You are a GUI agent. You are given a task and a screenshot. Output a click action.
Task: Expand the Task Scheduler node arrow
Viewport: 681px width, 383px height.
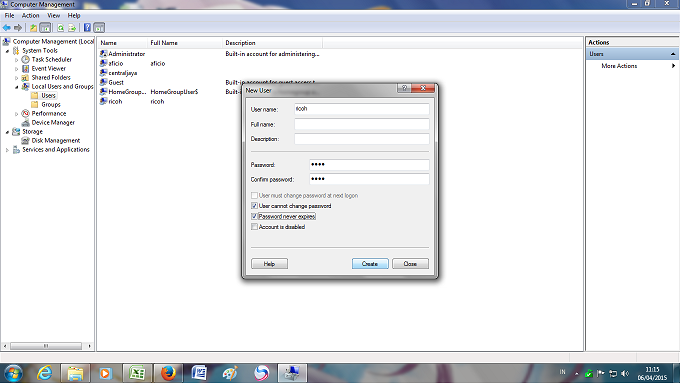(17, 60)
